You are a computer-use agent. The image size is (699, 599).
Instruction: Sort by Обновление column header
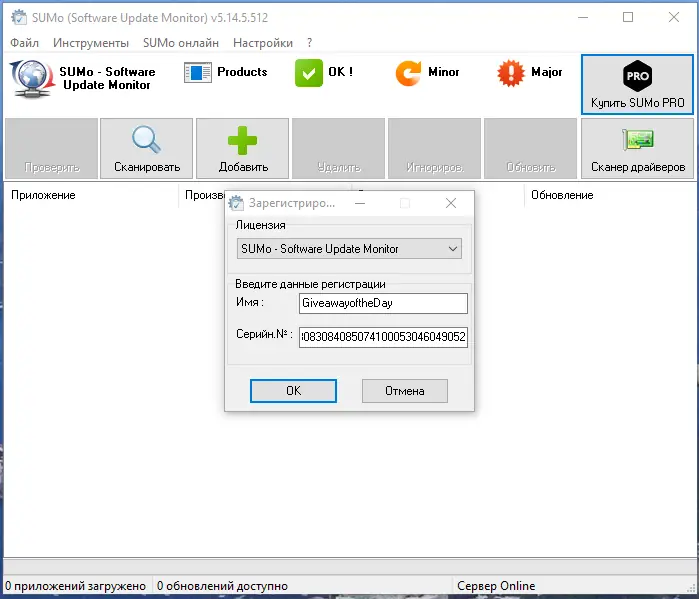[x=610, y=195]
